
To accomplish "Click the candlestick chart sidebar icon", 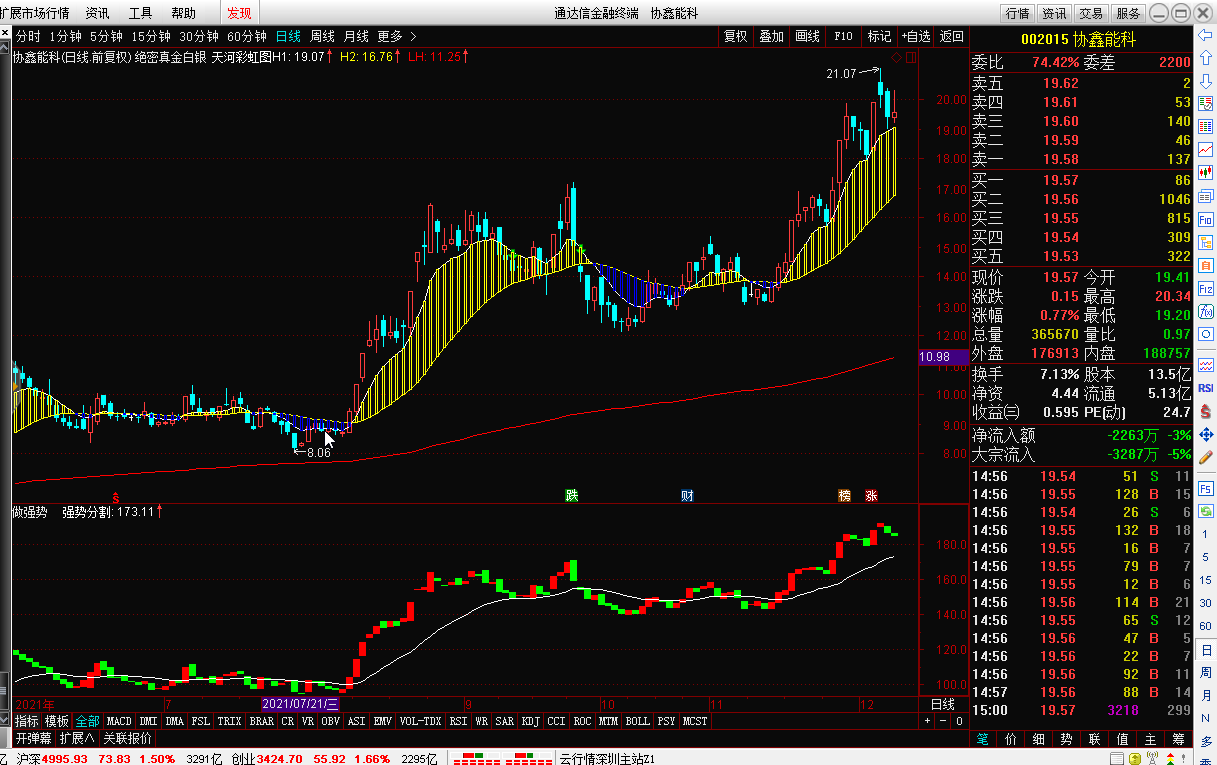I will coord(1206,172).
